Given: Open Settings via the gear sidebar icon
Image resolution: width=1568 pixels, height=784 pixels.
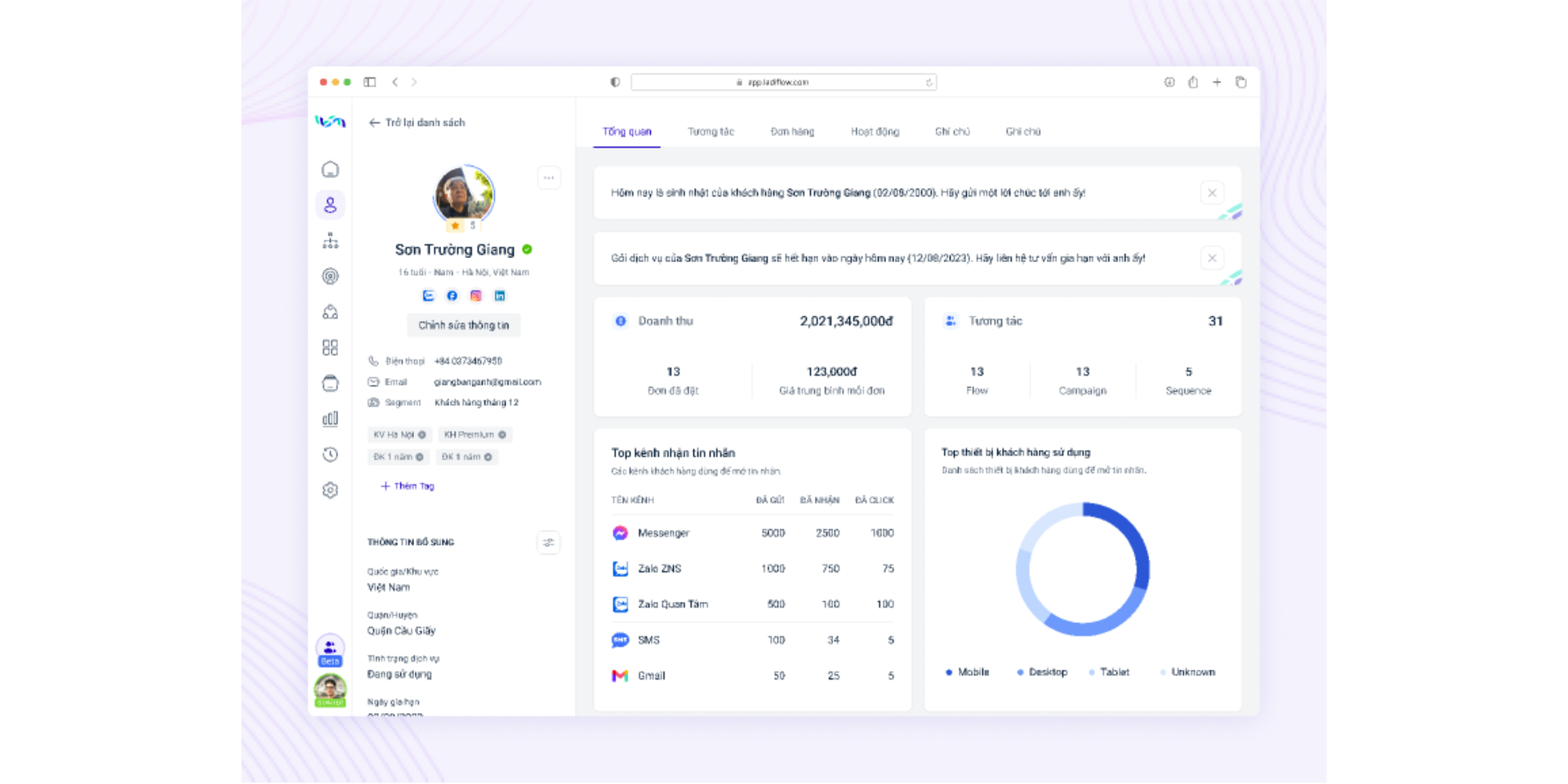Looking at the screenshot, I should point(330,489).
